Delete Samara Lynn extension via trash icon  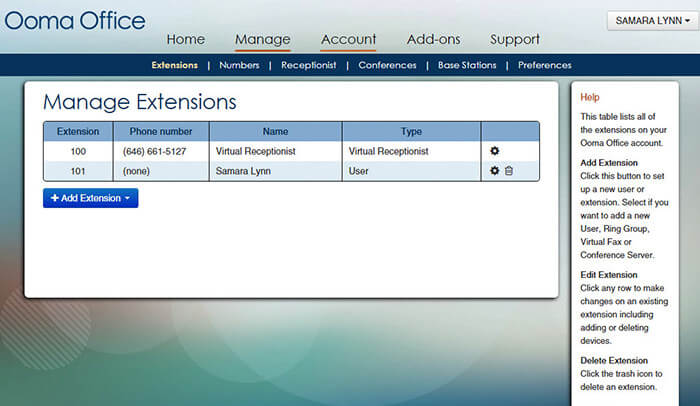click(509, 171)
